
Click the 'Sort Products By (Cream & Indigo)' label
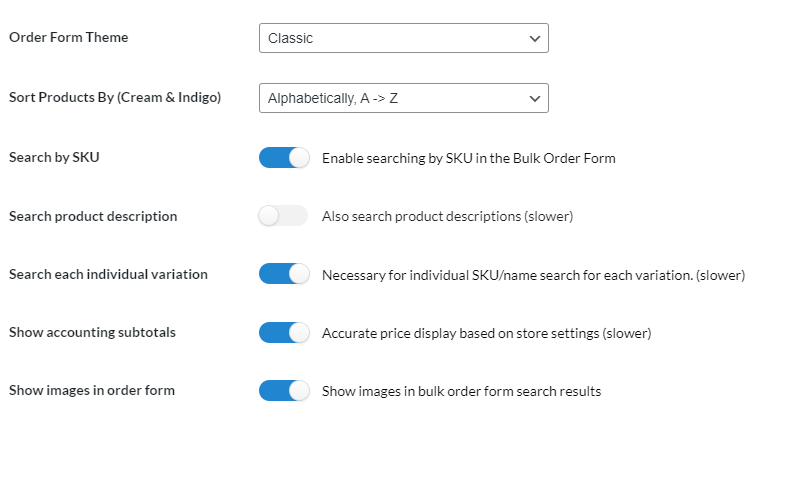coord(115,98)
